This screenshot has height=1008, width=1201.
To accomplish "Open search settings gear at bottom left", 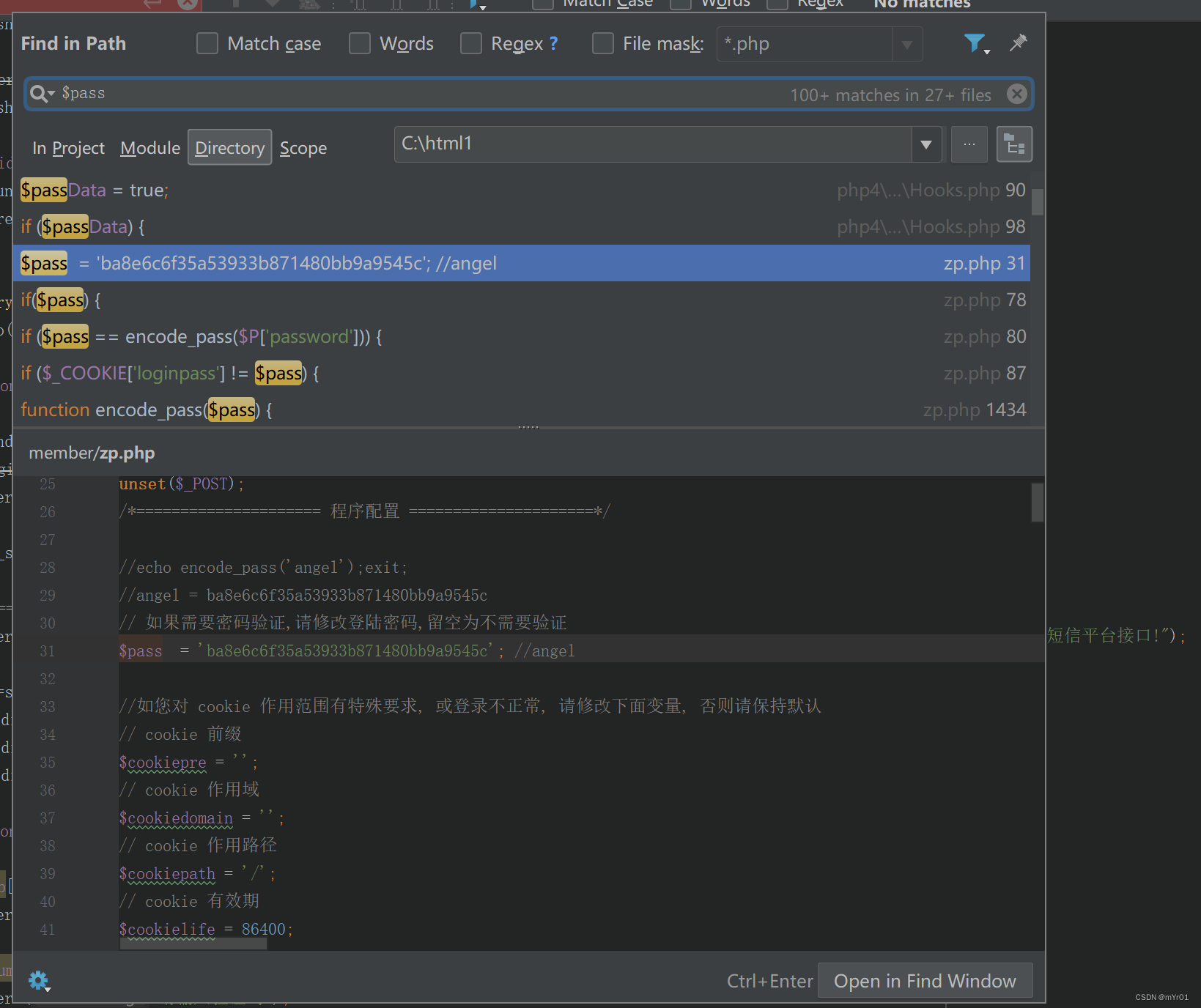I will pos(38,979).
